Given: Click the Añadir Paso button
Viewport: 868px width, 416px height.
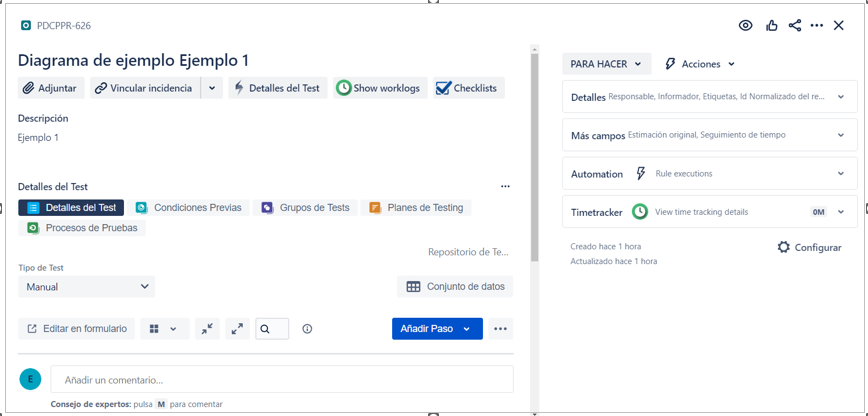Looking at the screenshot, I should tap(428, 329).
